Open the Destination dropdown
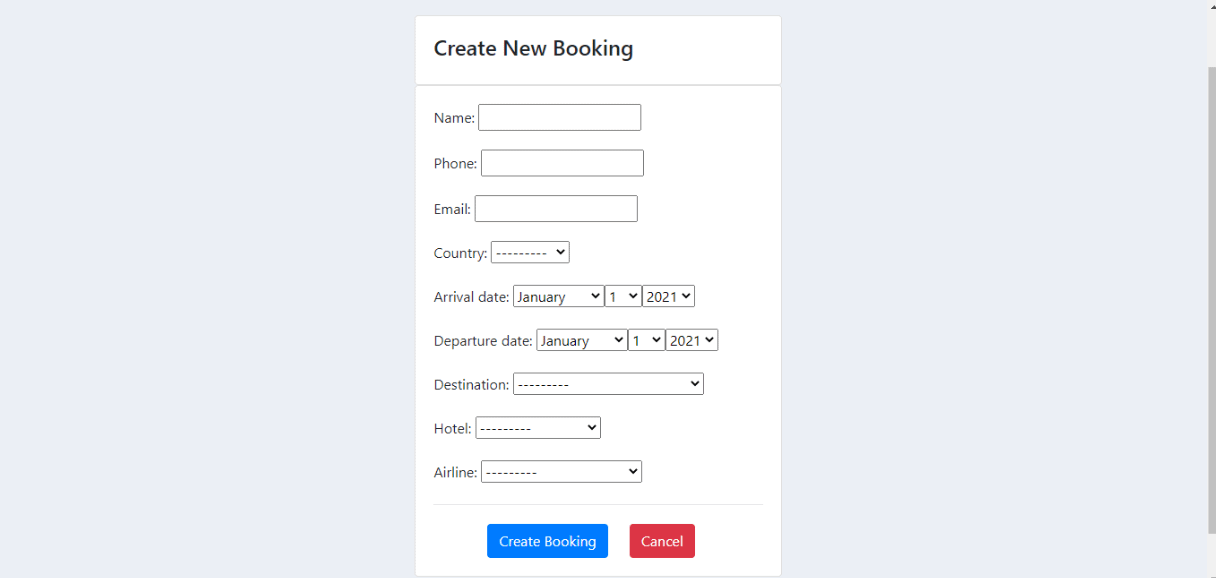 click(x=607, y=383)
